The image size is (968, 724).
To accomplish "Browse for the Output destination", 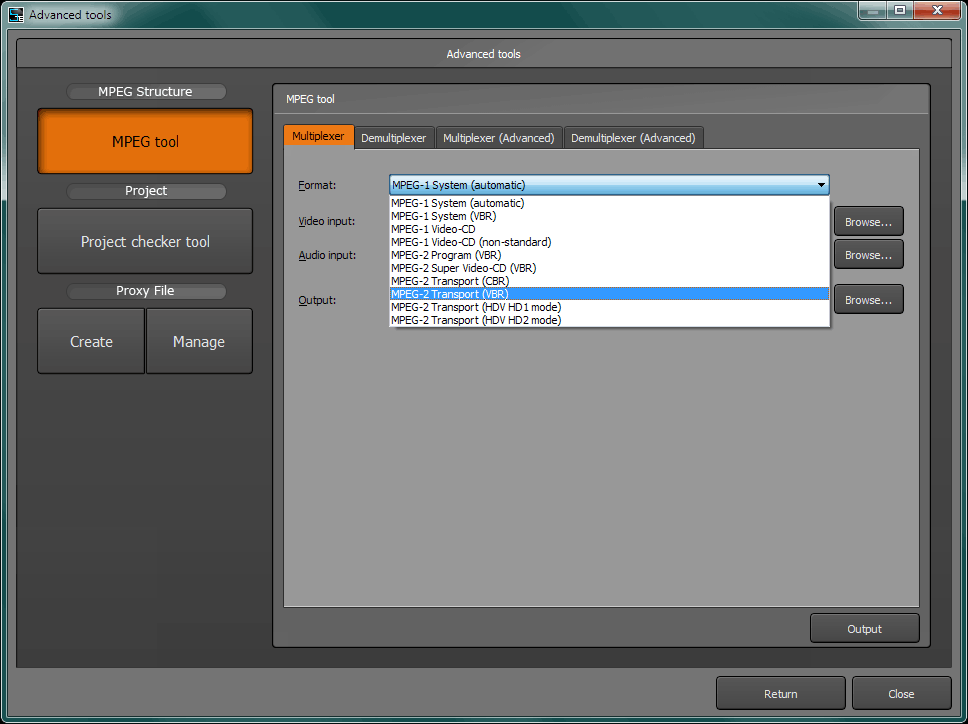I will click(868, 299).
